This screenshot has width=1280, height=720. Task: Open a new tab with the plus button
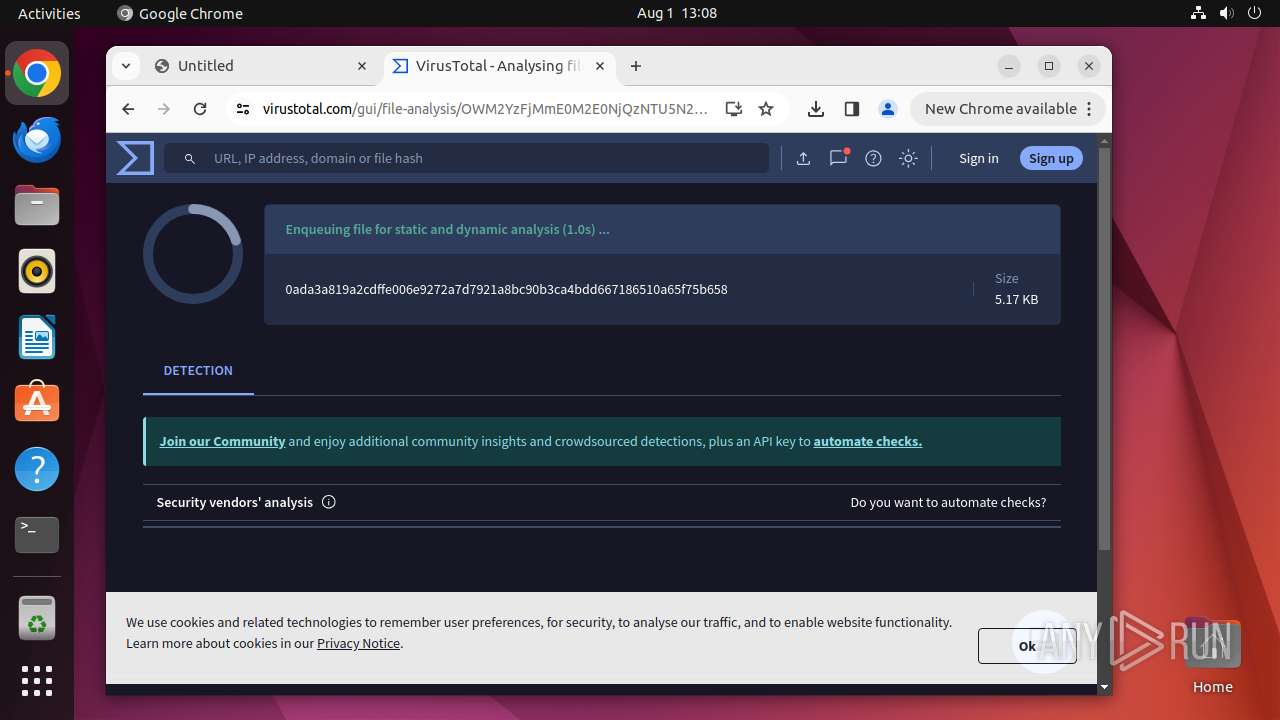click(x=636, y=66)
